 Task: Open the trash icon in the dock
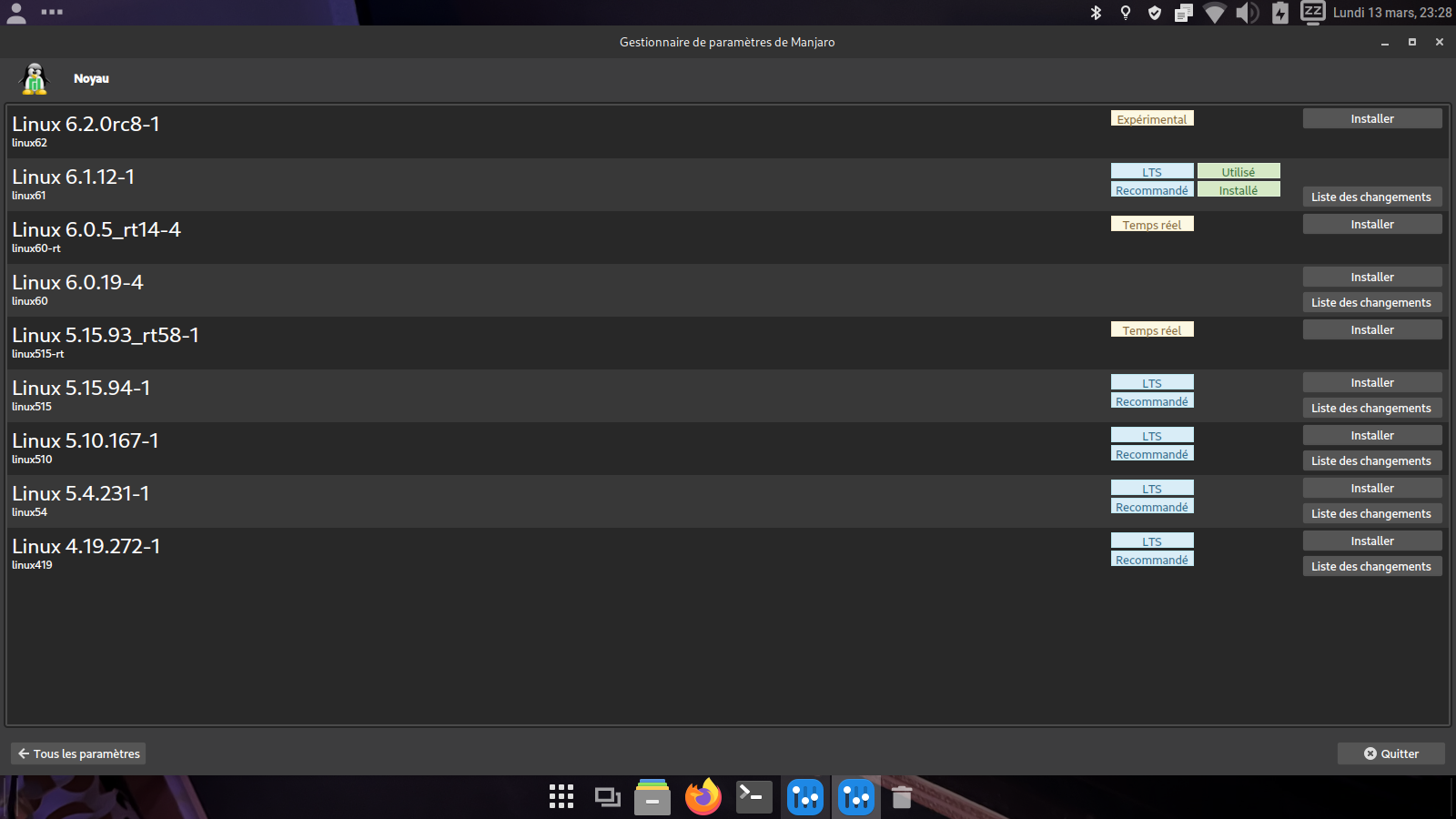click(x=902, y=797)
